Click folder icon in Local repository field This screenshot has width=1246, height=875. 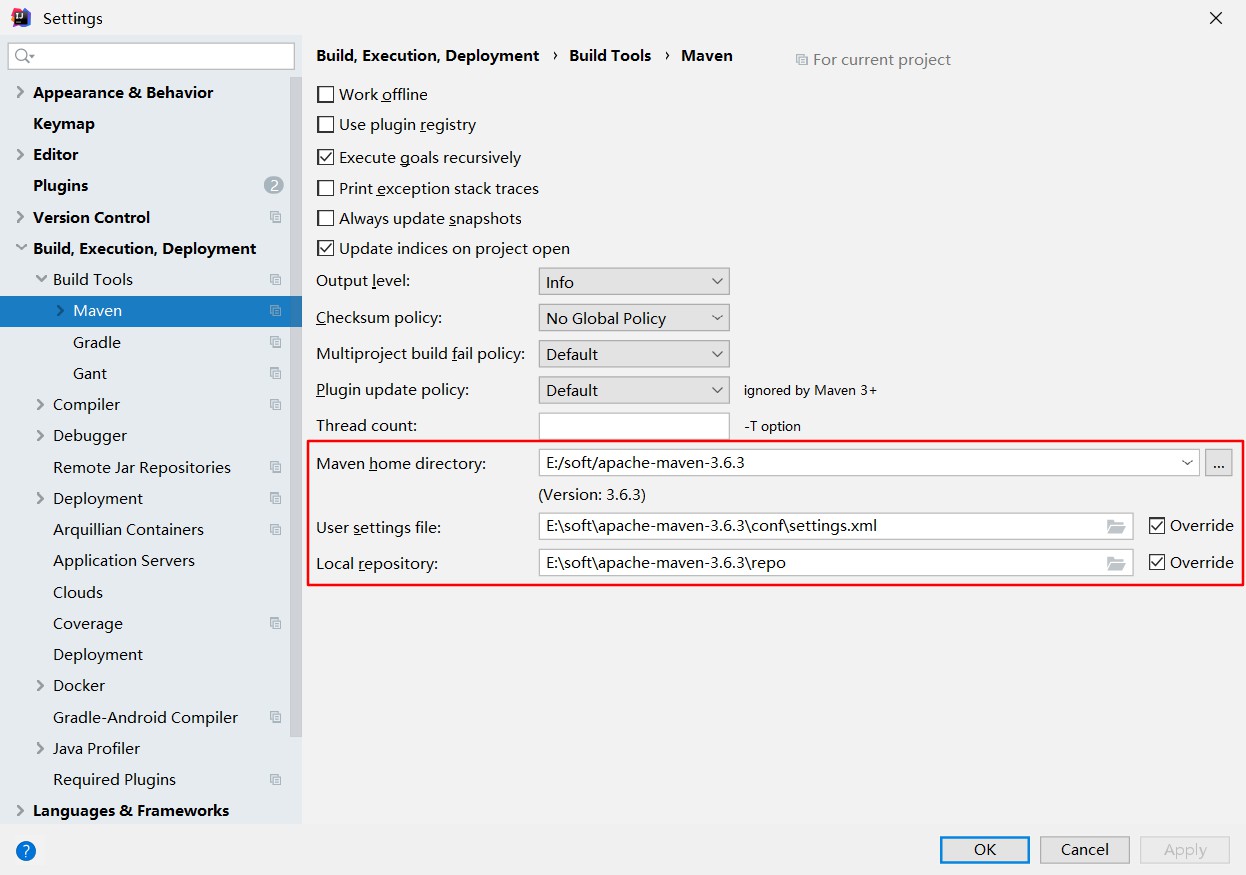(x=1116, y=563)
